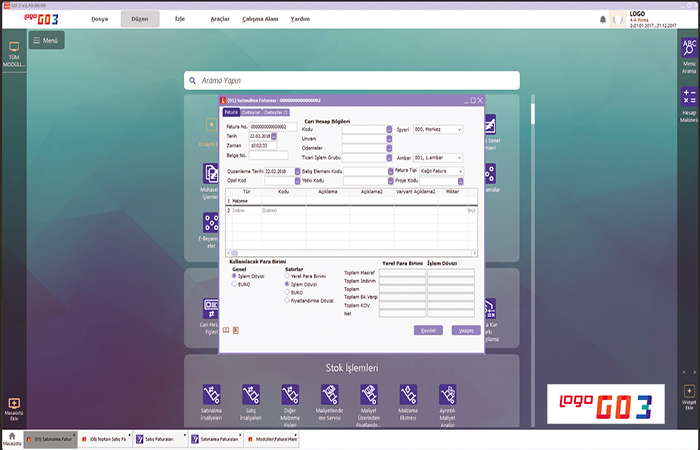Click the Kaydet button
700x450 pixels.
click(x=428, y=329)
